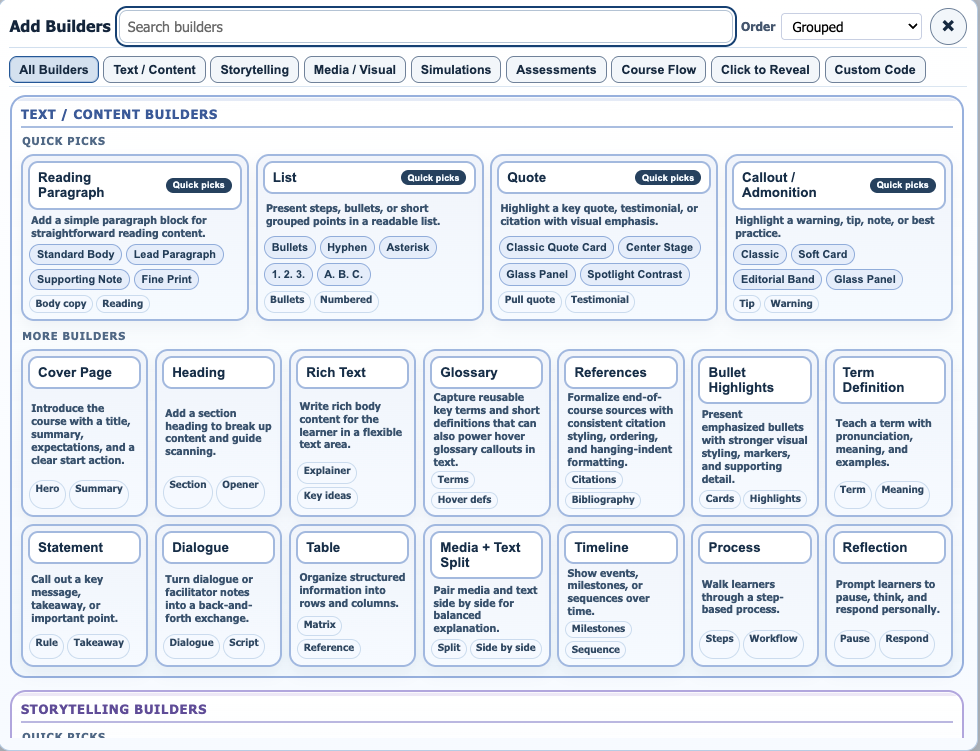Click the Pull quote tag

click(x=530, y=300)
